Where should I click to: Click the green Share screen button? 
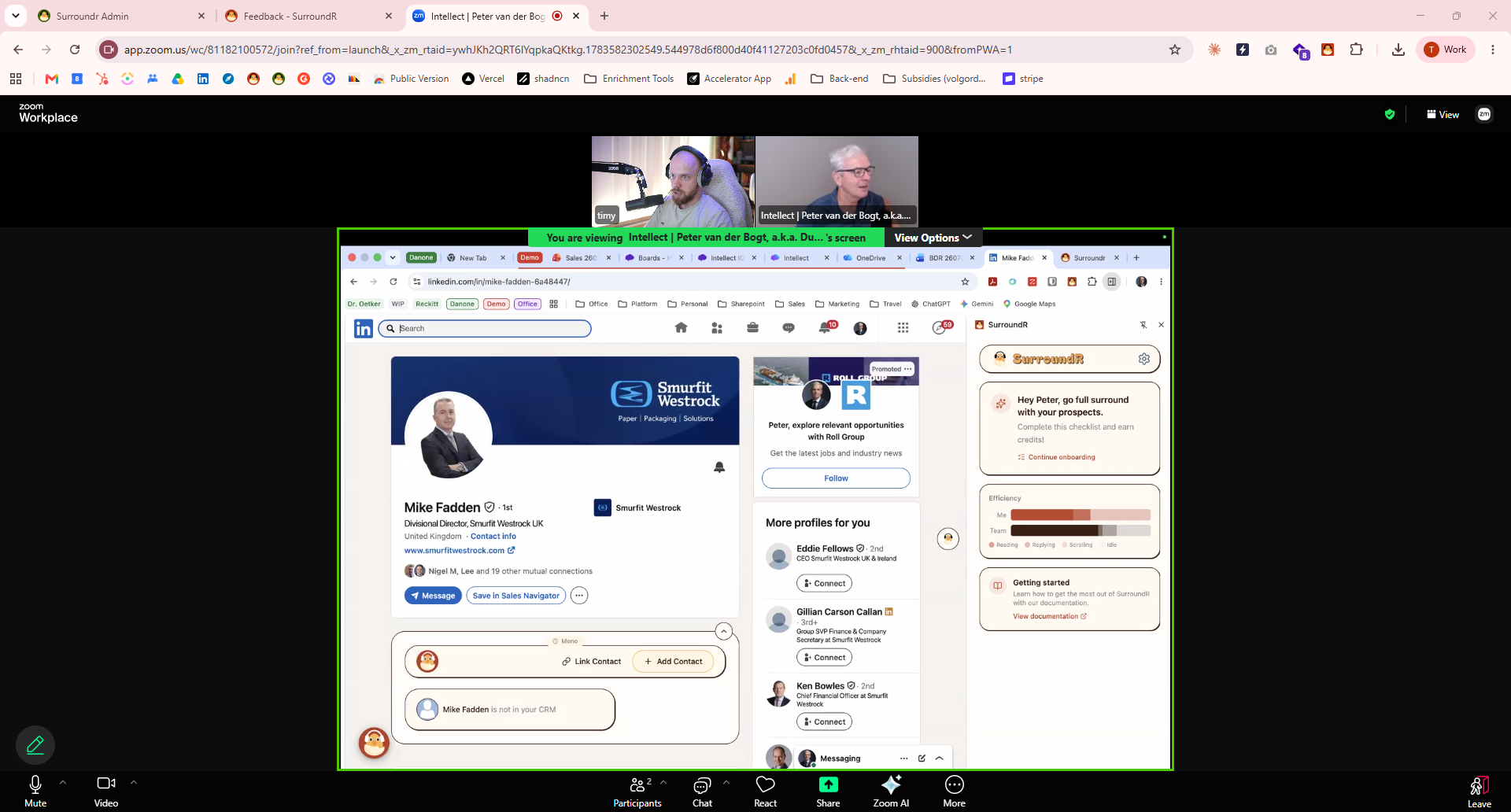828,791
